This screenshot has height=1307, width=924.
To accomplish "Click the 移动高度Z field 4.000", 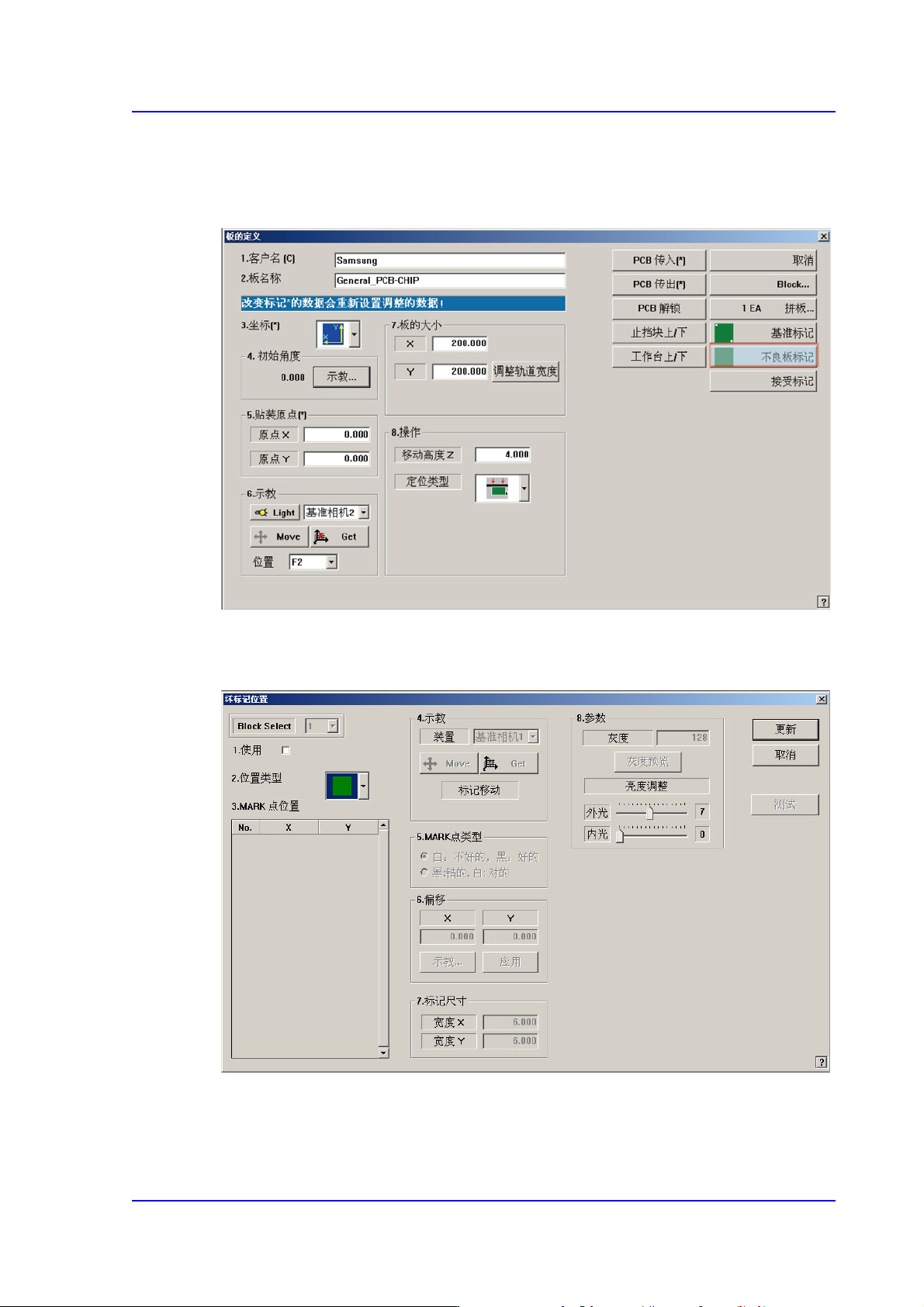I will [503, 455].
